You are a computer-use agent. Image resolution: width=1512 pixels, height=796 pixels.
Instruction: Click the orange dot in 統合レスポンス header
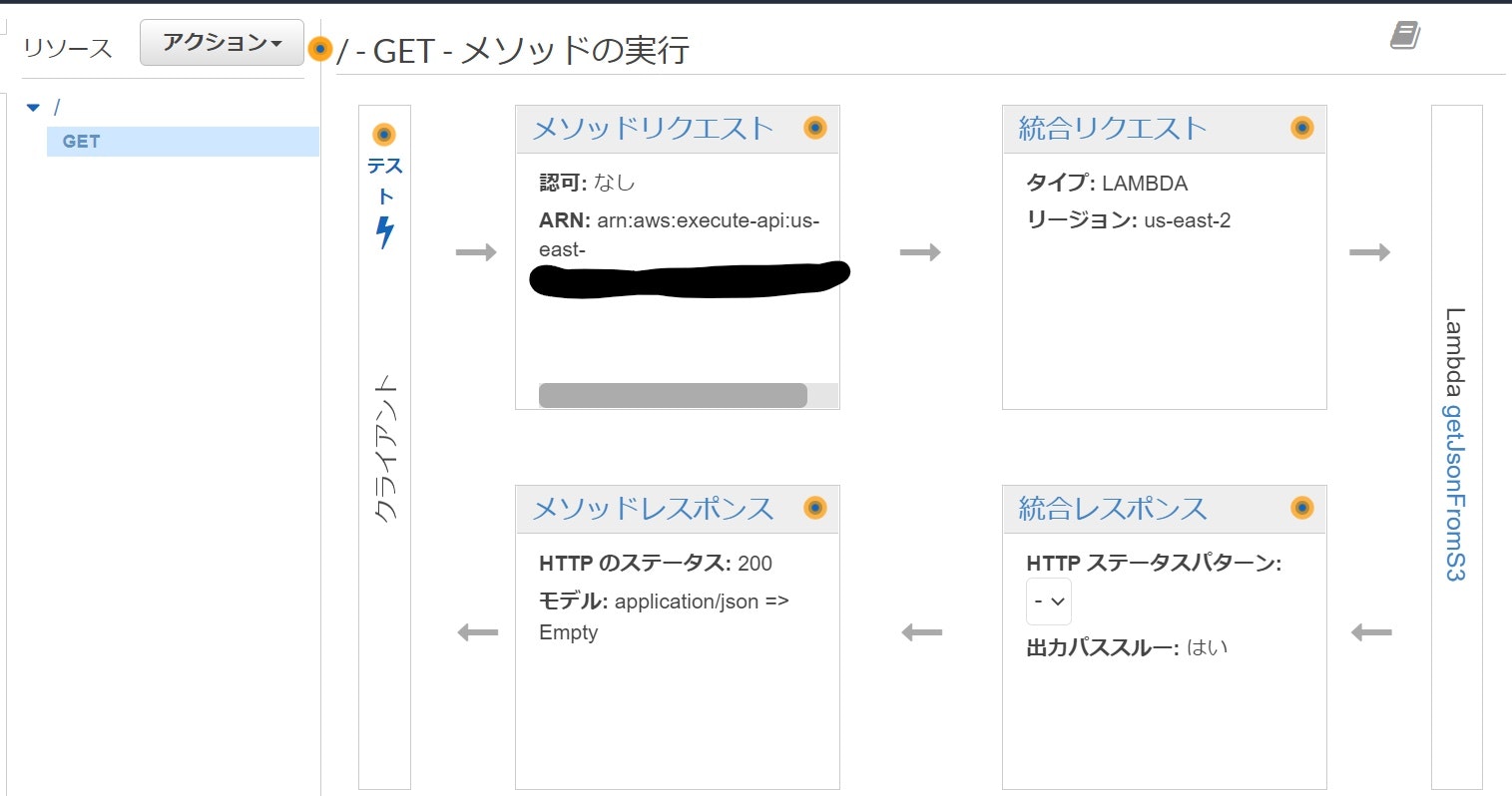point(1301,508)
